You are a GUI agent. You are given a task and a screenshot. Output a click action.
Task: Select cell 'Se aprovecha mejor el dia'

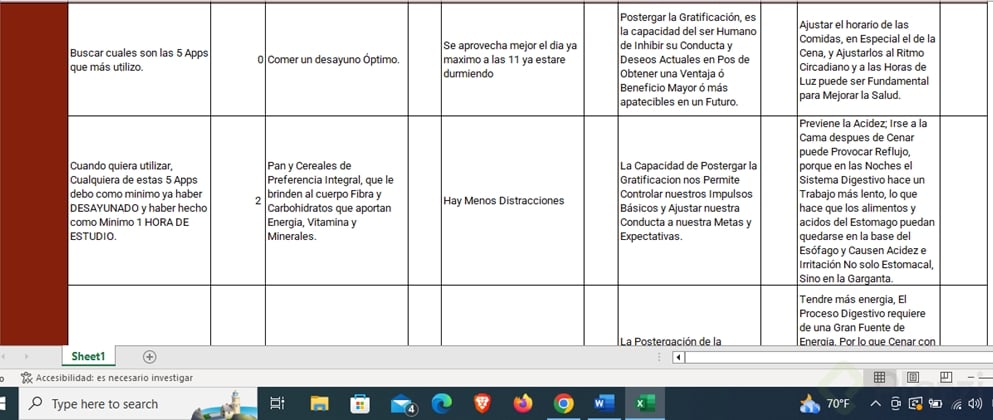coord(512,60)
